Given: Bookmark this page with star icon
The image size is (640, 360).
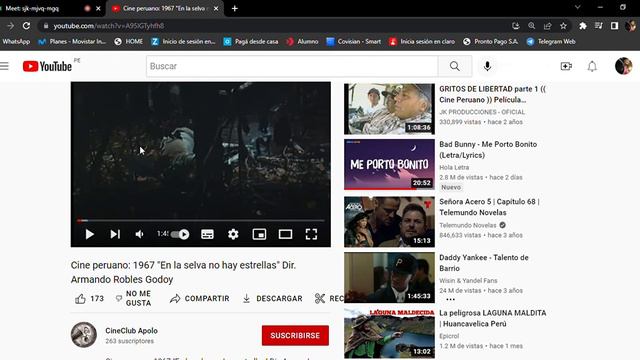Looking at the screenshot, I should click(563, 26).
